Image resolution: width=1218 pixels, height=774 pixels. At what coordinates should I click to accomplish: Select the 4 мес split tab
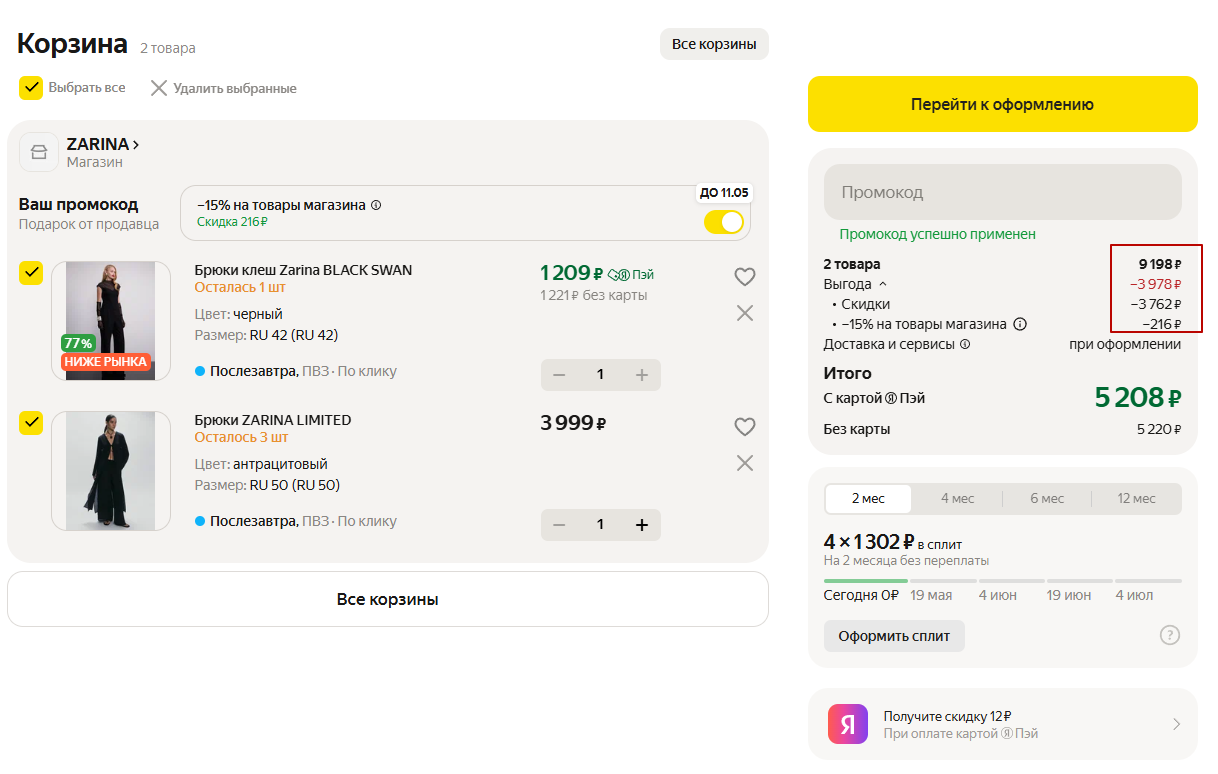coord(957,498)
